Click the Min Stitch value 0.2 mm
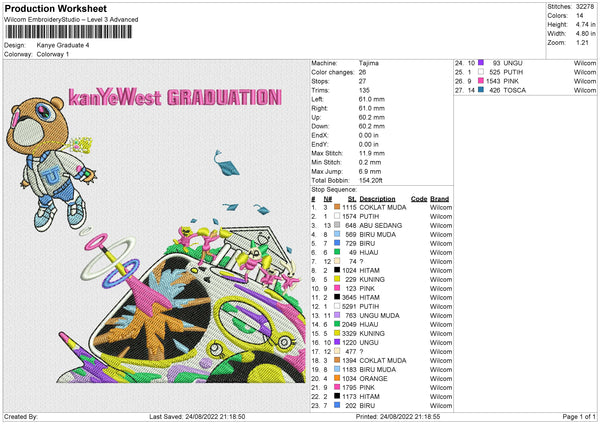The height and width of the screenshot is (424, 600). coord(370,162)
